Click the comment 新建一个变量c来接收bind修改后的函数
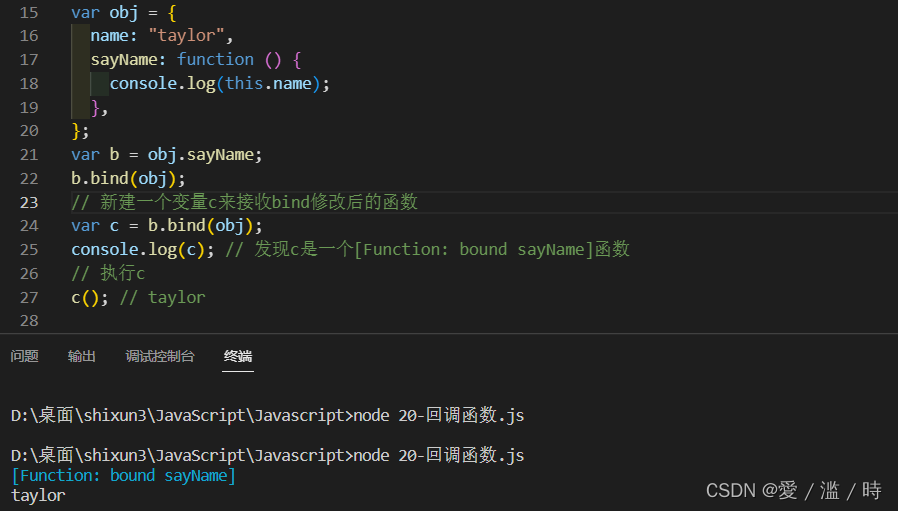Image resolution: width=898 pixels, height=511 pixels. pyautogui.click(x=245, y=202)
